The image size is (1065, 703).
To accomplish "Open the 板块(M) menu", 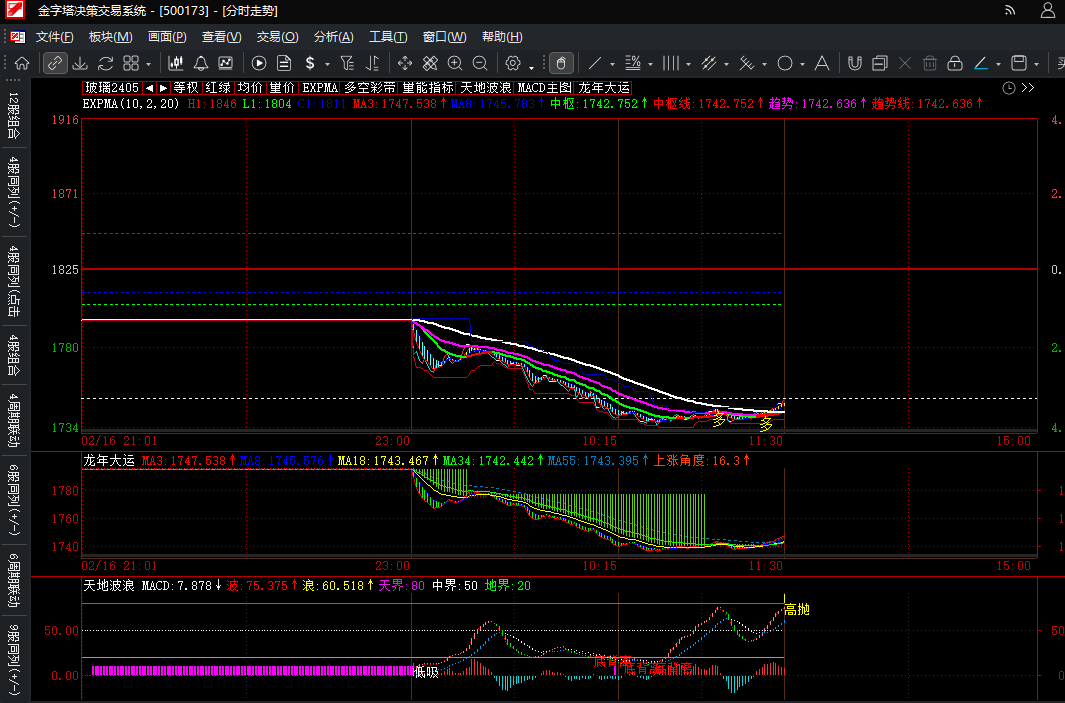I will click(110, 37).
